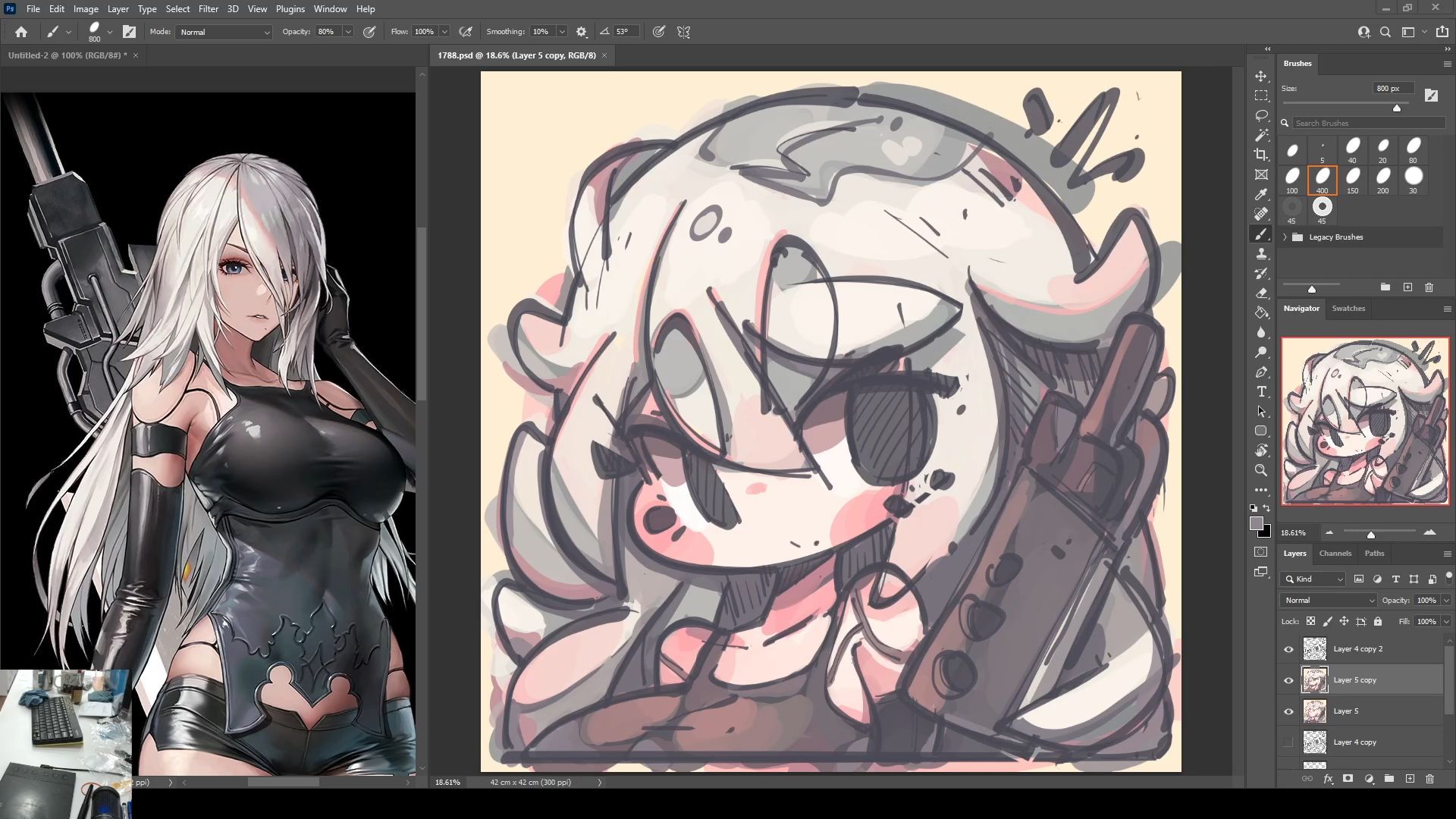Enable airbrush-style build-up
1456x819 pixels.
466,32
